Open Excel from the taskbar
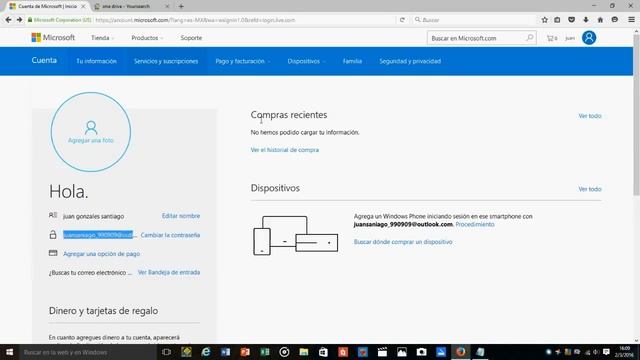 [264, 352]
